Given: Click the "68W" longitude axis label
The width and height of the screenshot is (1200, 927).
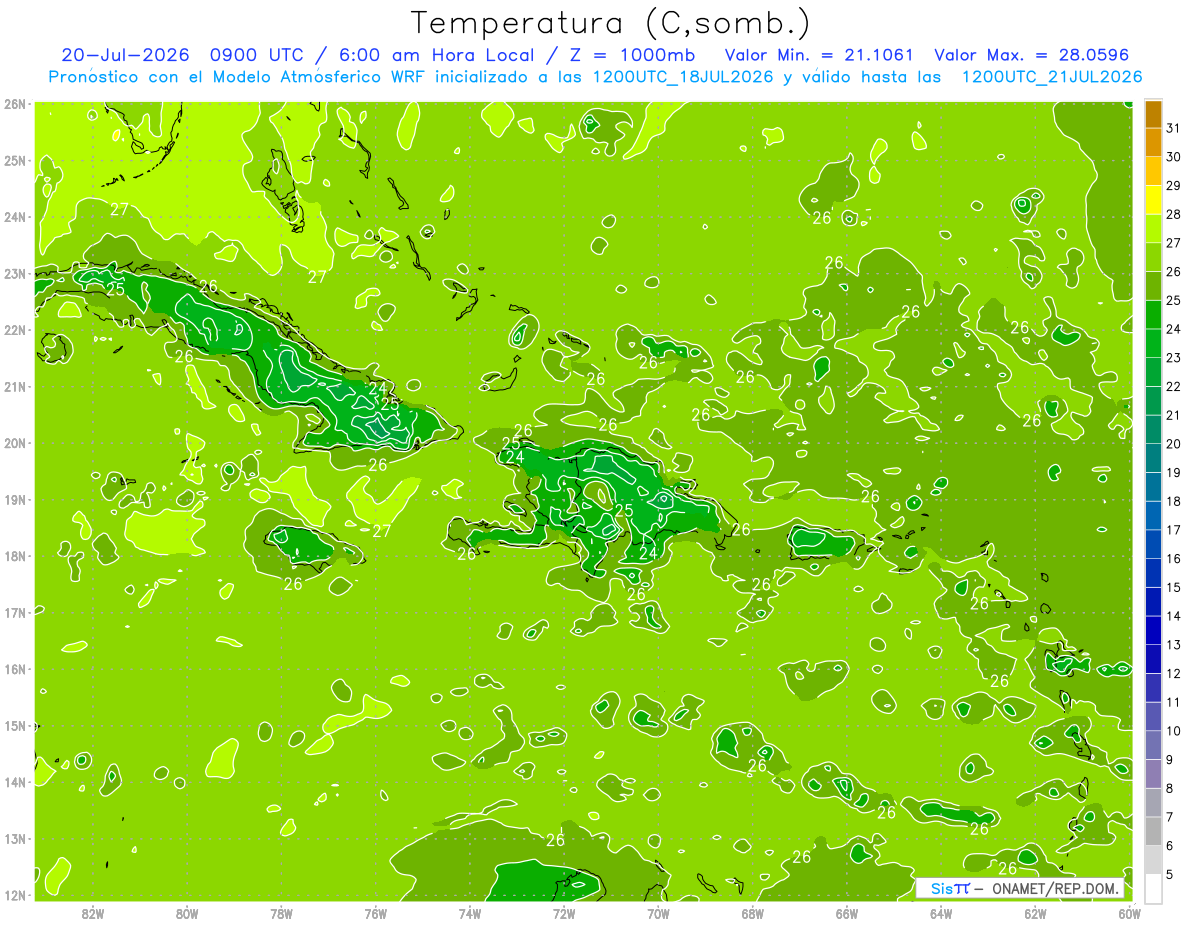Looking at the screenshot, I should pos(753,913).
